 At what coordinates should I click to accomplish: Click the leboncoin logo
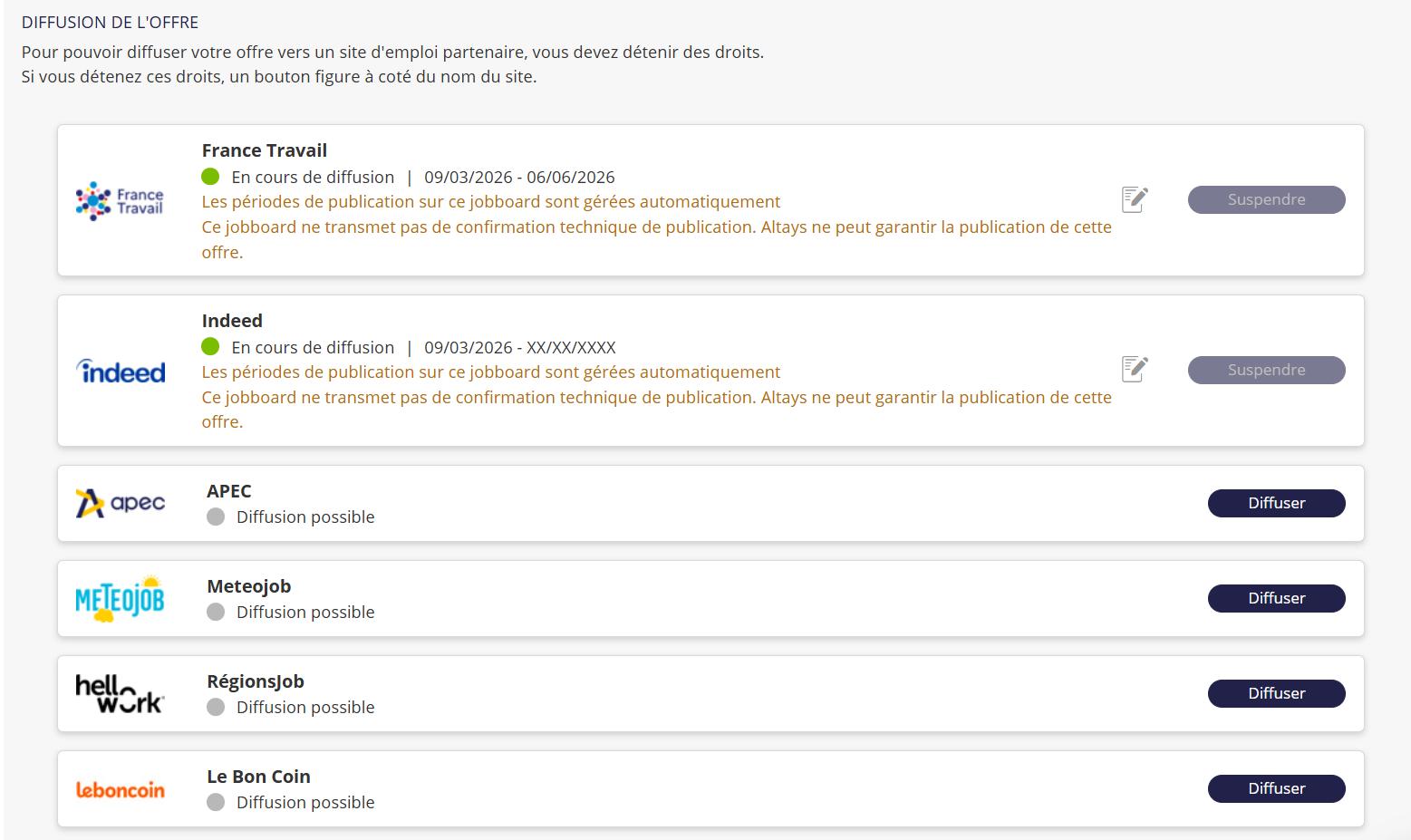click(x=120, y=789)
